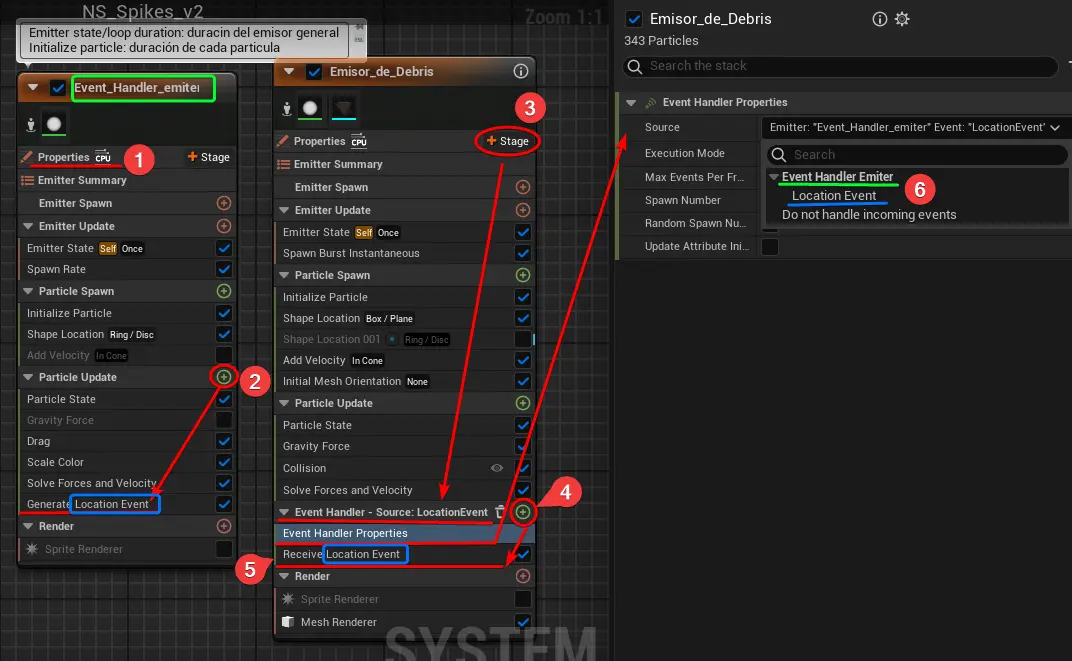This screenshot has width=1072, height=661.
Task: Open the gear settings icon beside Emisor_de_Debris title
Action: [902, 19]
